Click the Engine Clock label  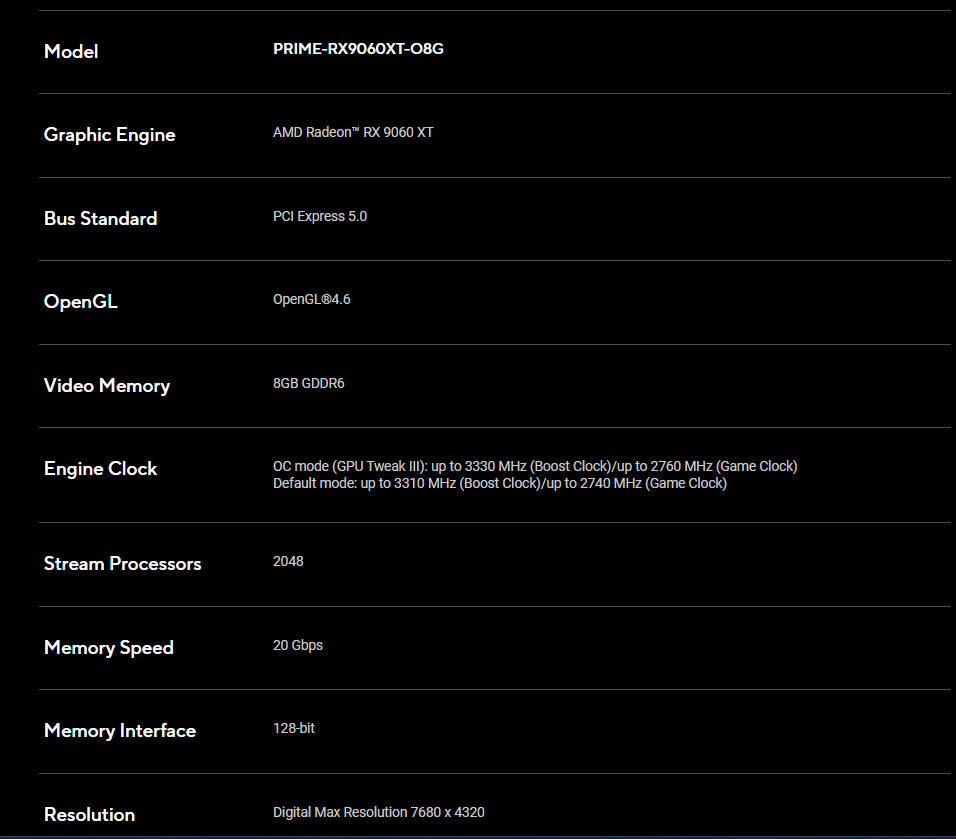point(100,469)
